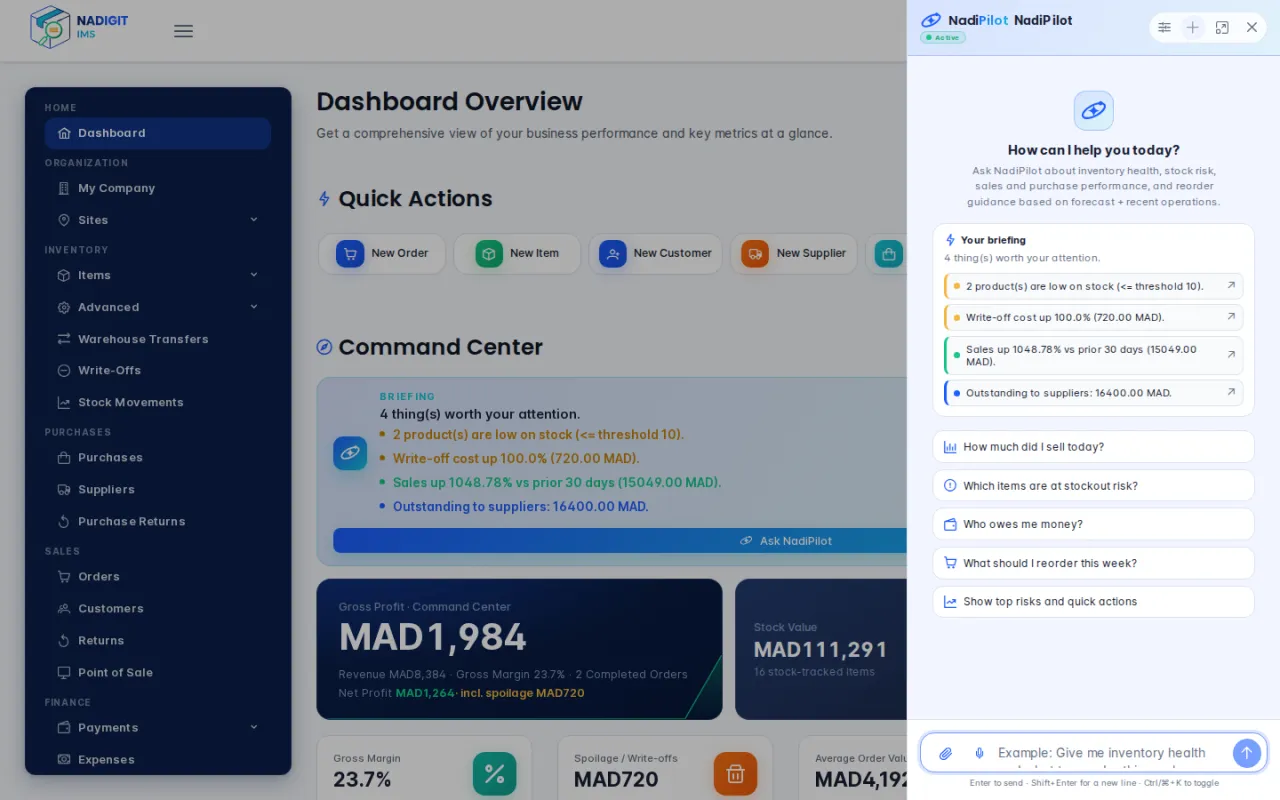The width and height of the screenshot is (1280, 800).
Task: Ask 'Which items are at stockout risk?'
Action: 1093,486
